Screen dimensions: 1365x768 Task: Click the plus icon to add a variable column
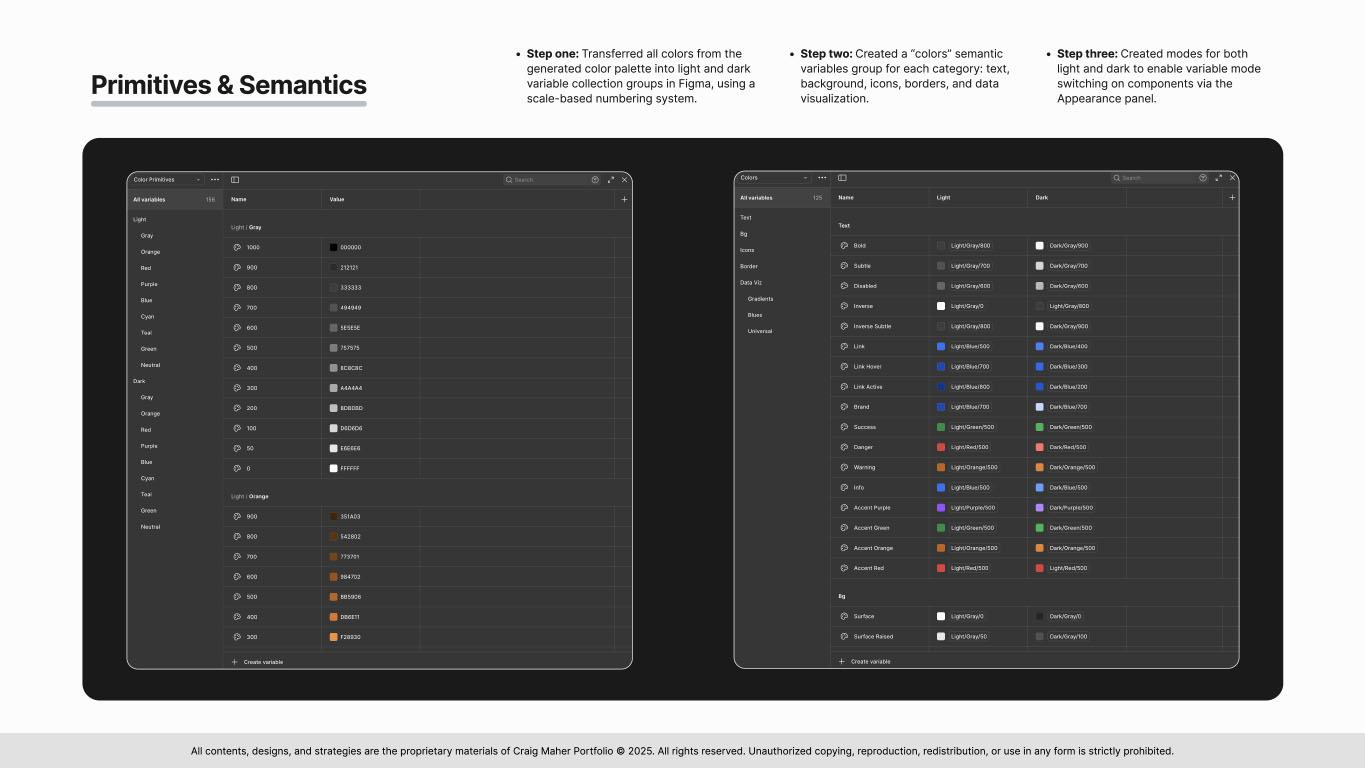click(1232, 197)
